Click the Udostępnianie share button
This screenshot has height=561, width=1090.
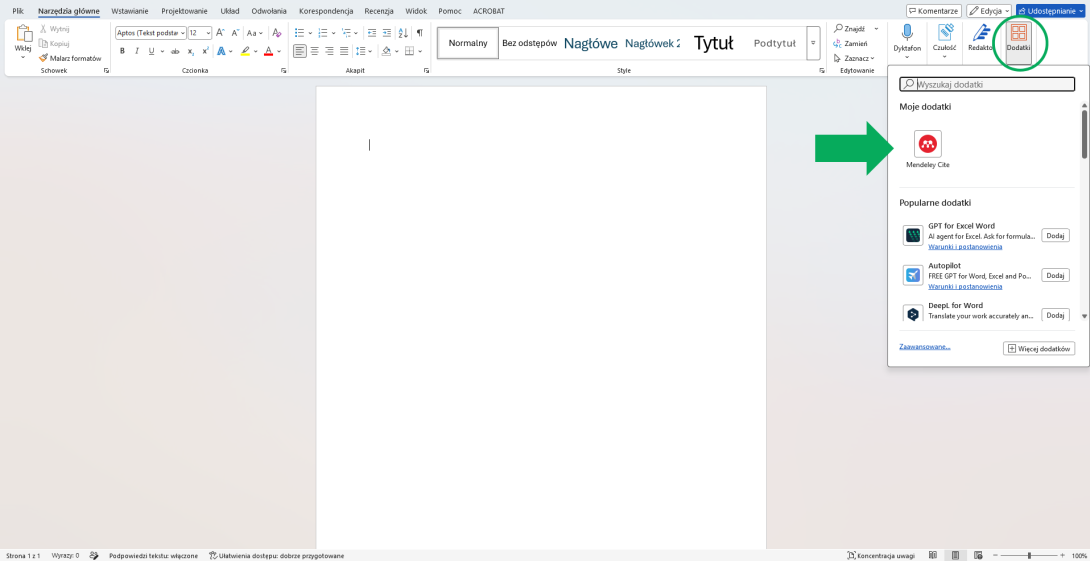1050,11
